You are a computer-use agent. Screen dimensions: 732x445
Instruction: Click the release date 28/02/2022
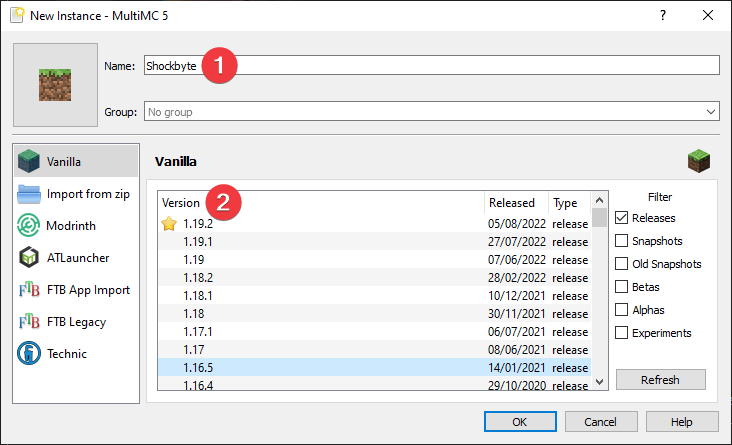tap(517, 277)
